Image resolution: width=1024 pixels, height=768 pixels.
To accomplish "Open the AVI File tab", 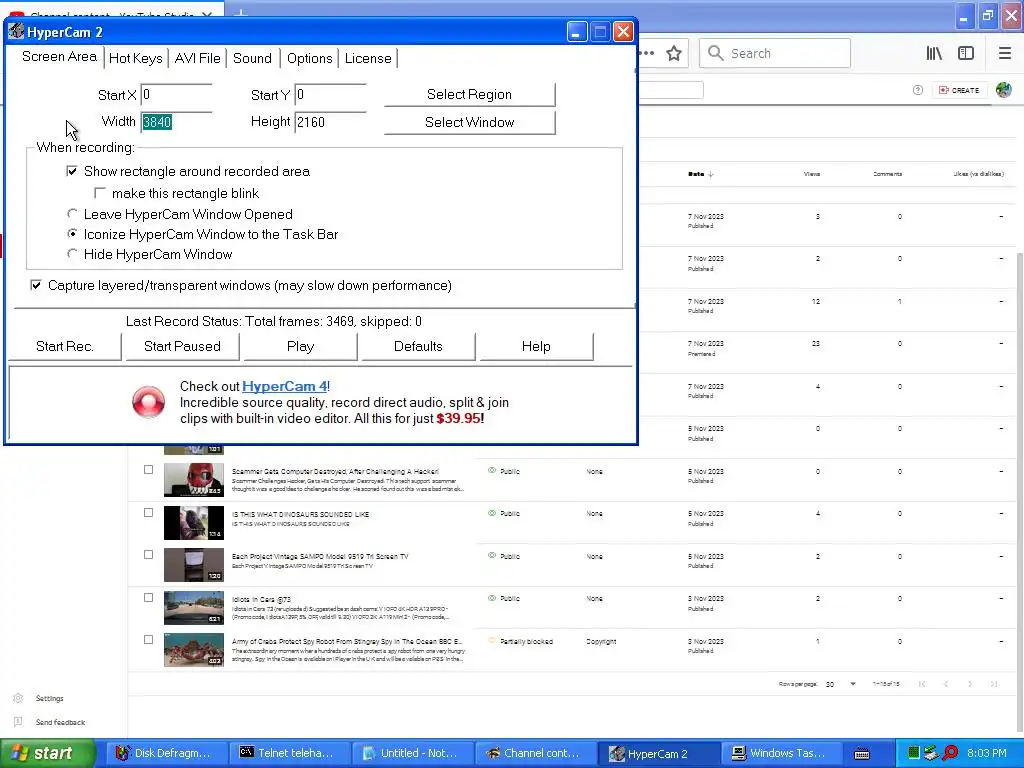I will (197, 58).
